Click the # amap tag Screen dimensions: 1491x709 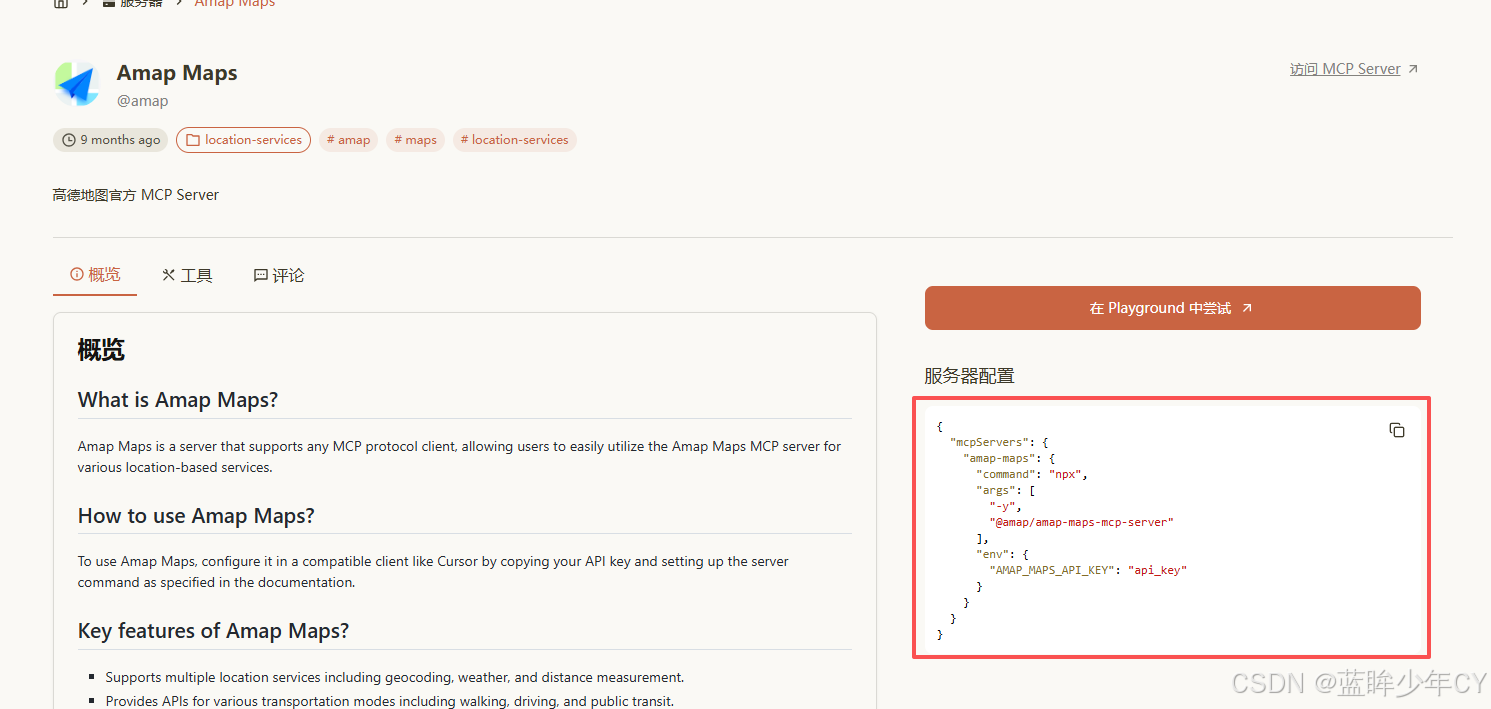[x=348, y=140]
